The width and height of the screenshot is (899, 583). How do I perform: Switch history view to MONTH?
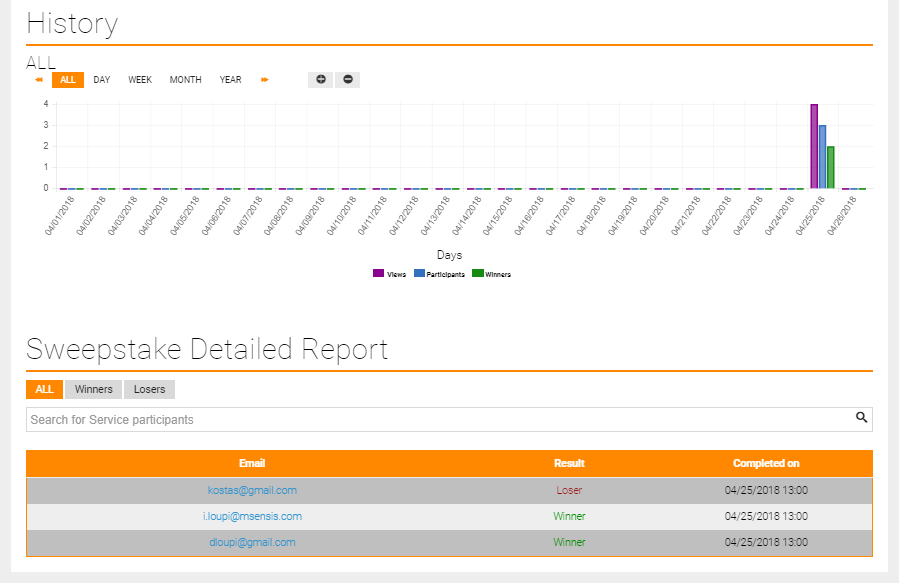[185, 80]
